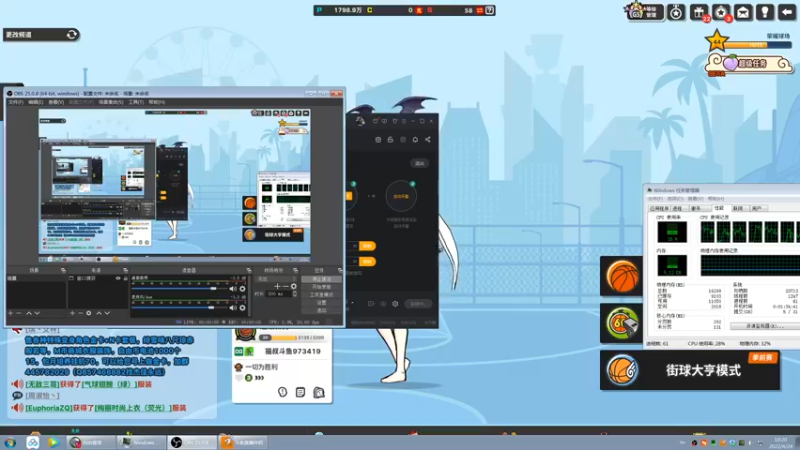Pop out the OBS transitions dock
800x450 pixels.
pos(295,270)
